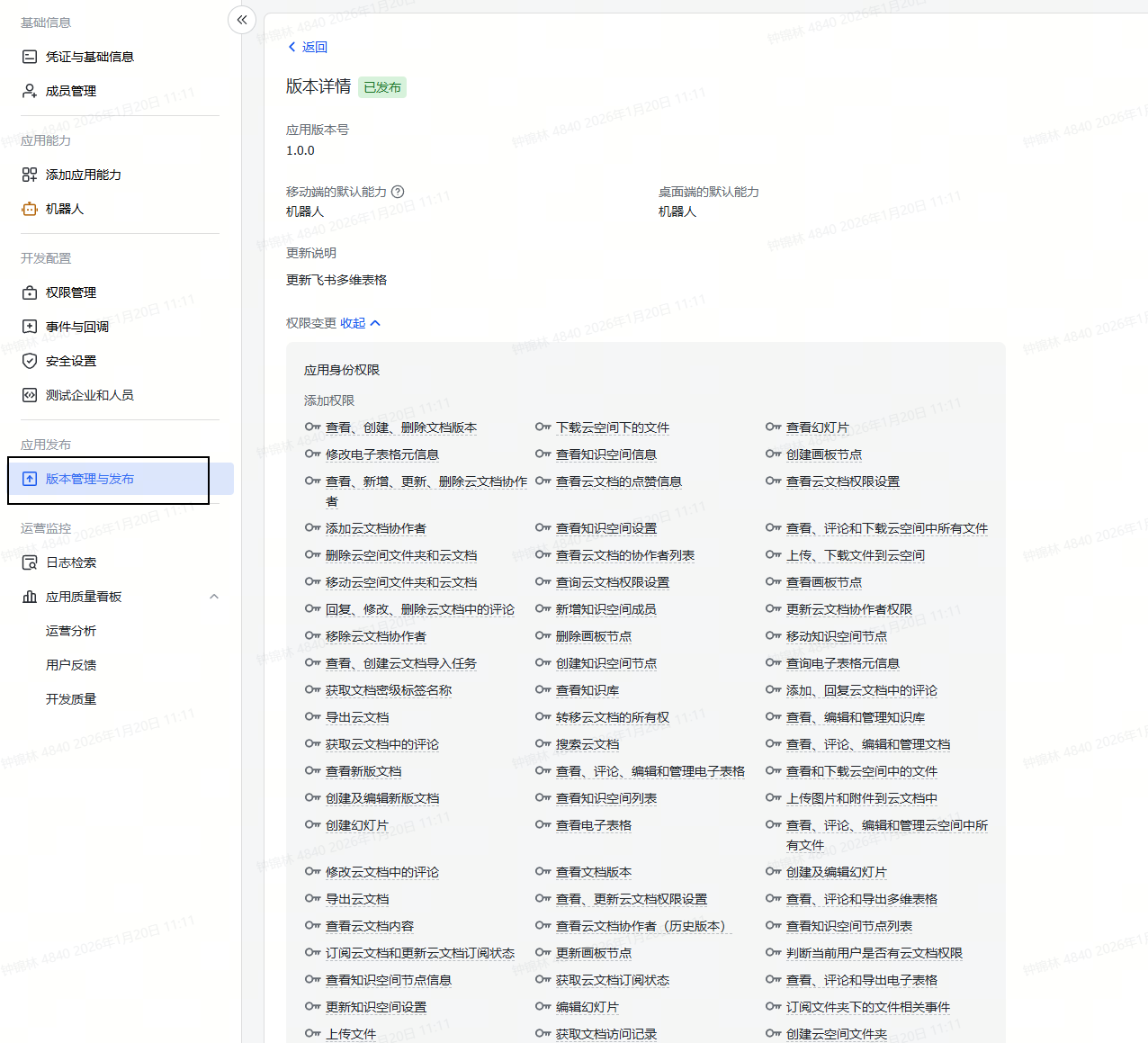Viewport: 1148px width, 1043px height.
Task: Collapse the left sidebar with double-chevron icon
Action: click(242, 20)
